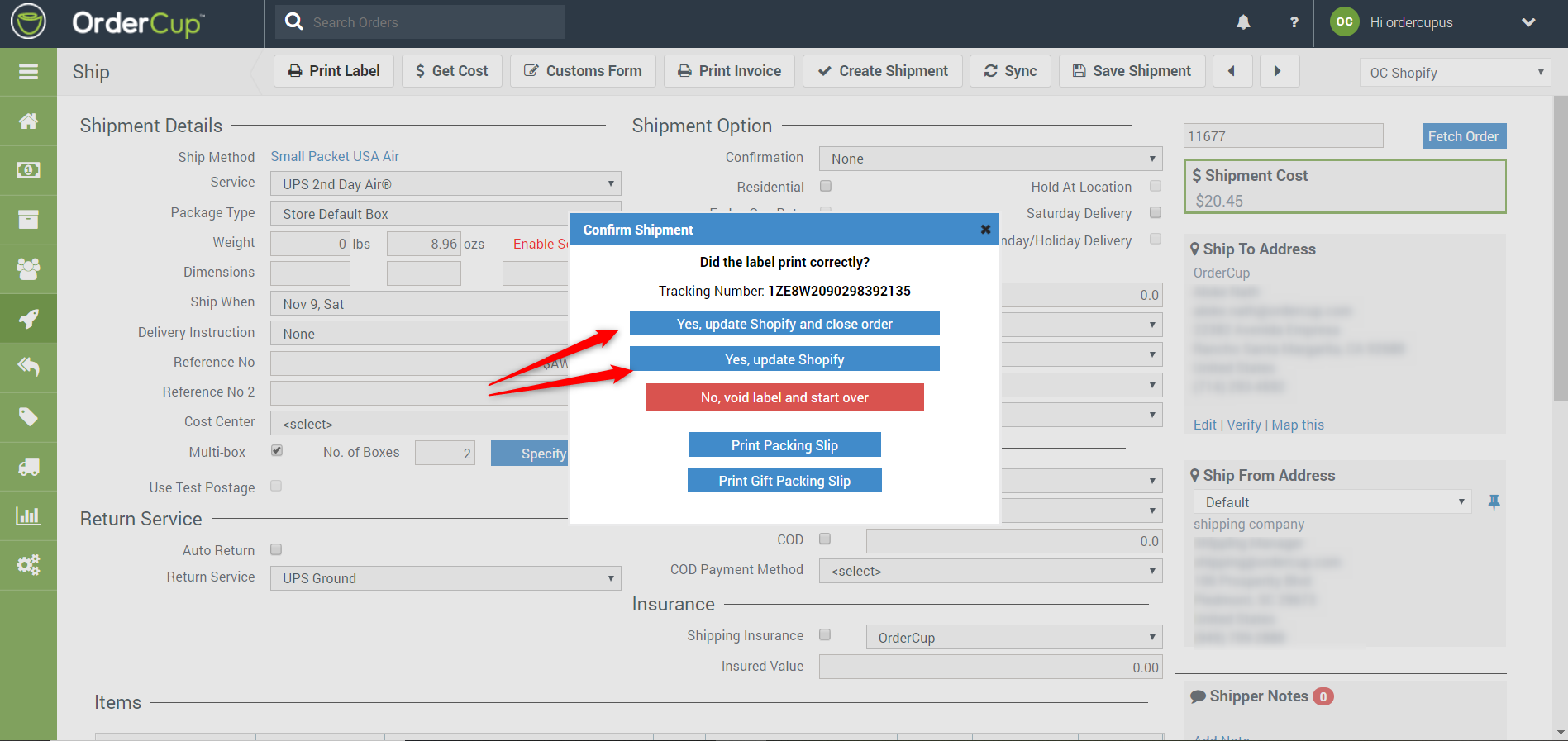Go to next order arrow
The image size is (1568, 741).
(1279, 71)
